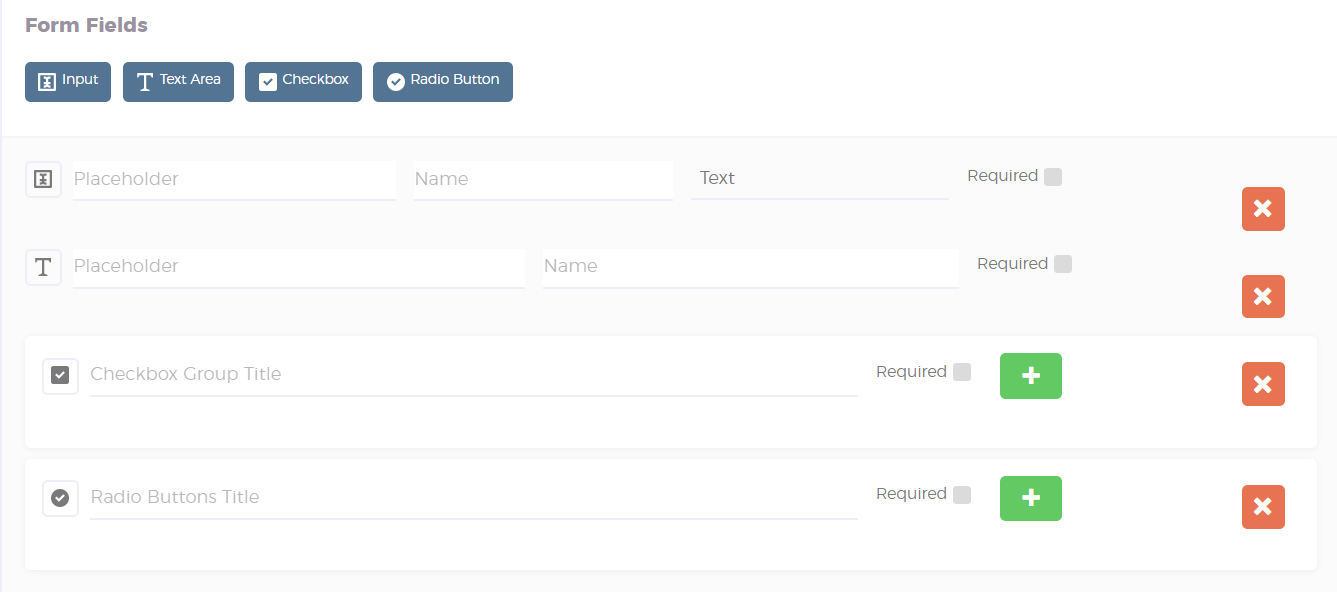Screen dimensions: 1337x592
Task: Click the Name field in the first row
Action: (x=543, y=179)
